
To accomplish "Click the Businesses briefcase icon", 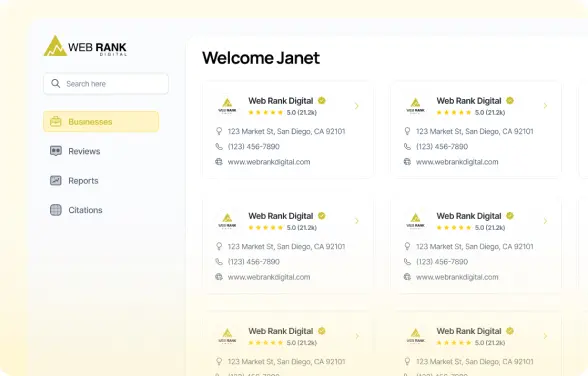I will [x=56, y=121].
